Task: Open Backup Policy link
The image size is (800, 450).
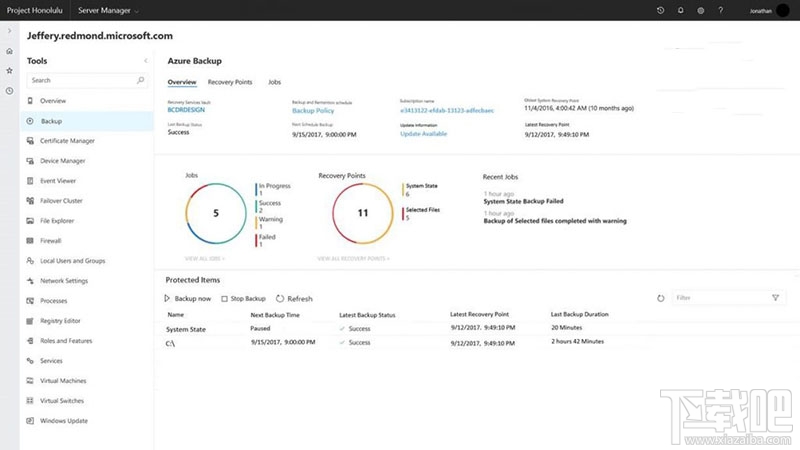Action: (313, 110)
